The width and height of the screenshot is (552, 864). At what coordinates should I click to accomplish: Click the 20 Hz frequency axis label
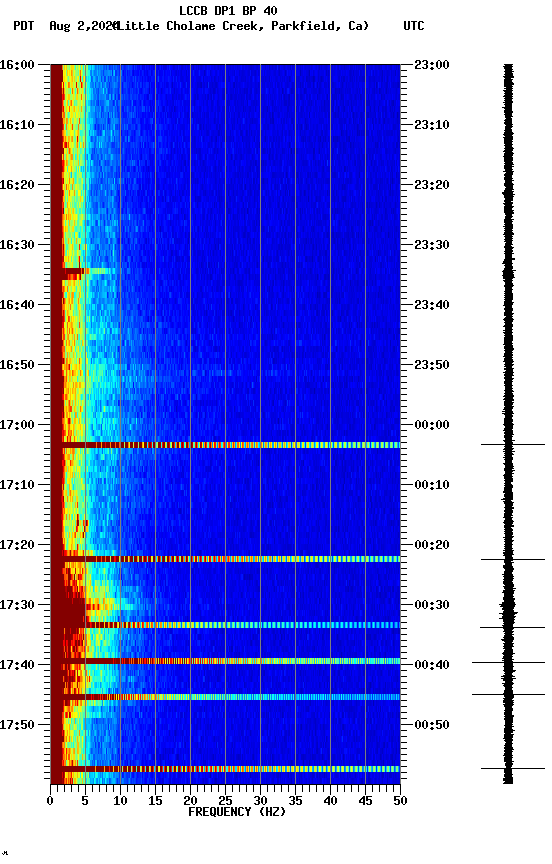point(190,801)
